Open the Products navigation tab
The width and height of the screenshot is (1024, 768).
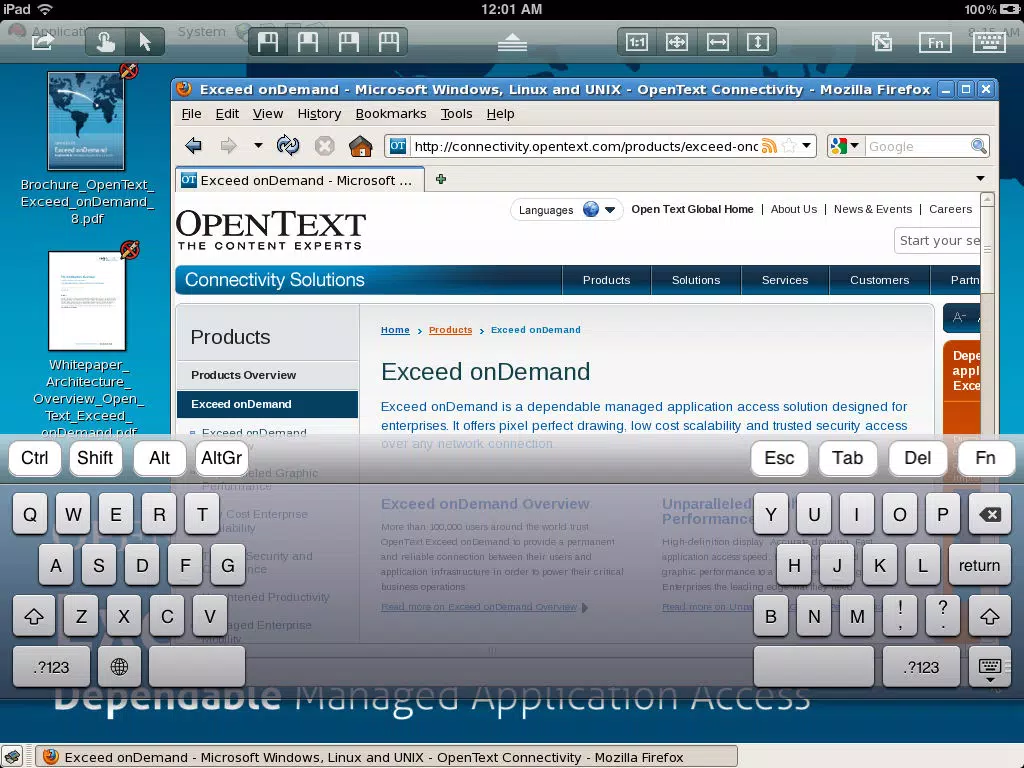click(606, 280)
